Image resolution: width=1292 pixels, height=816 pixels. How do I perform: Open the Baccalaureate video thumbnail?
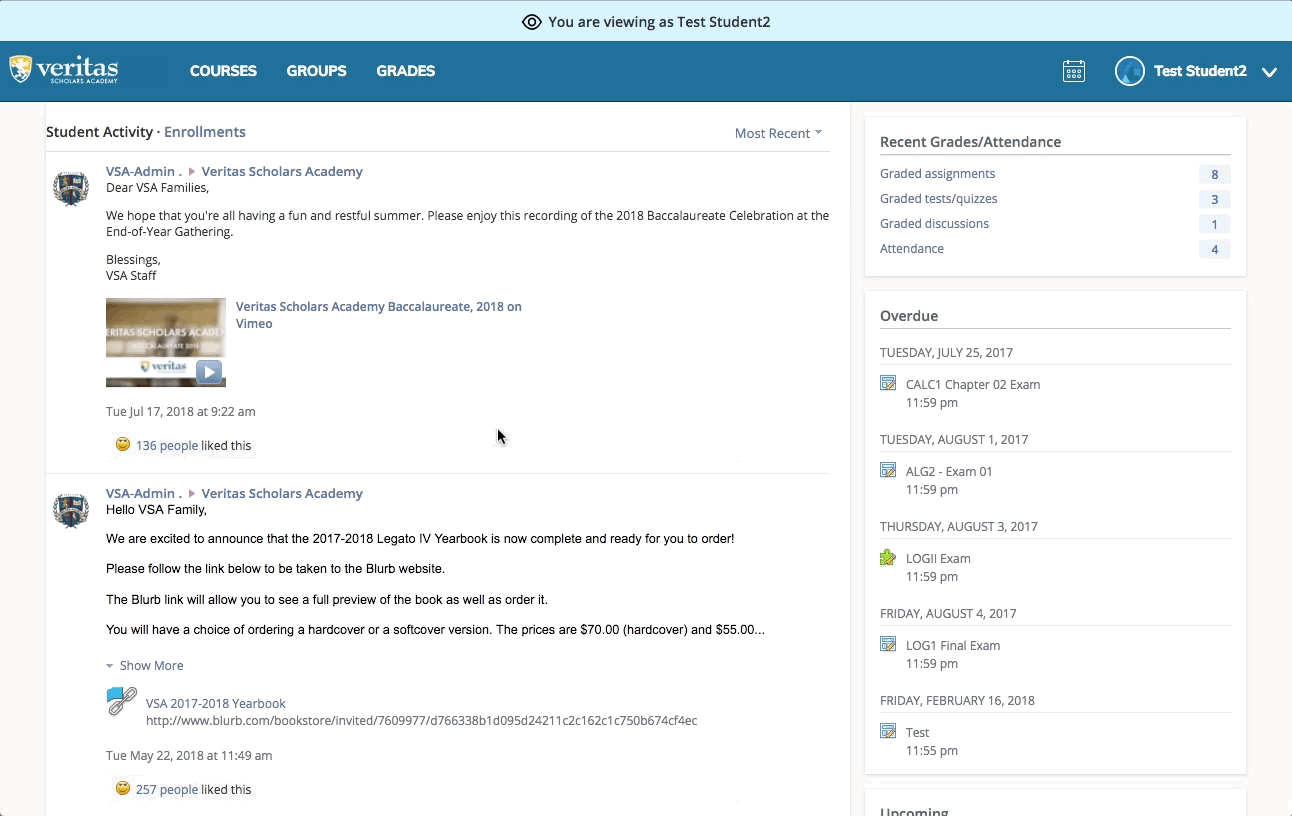[166, 342]
